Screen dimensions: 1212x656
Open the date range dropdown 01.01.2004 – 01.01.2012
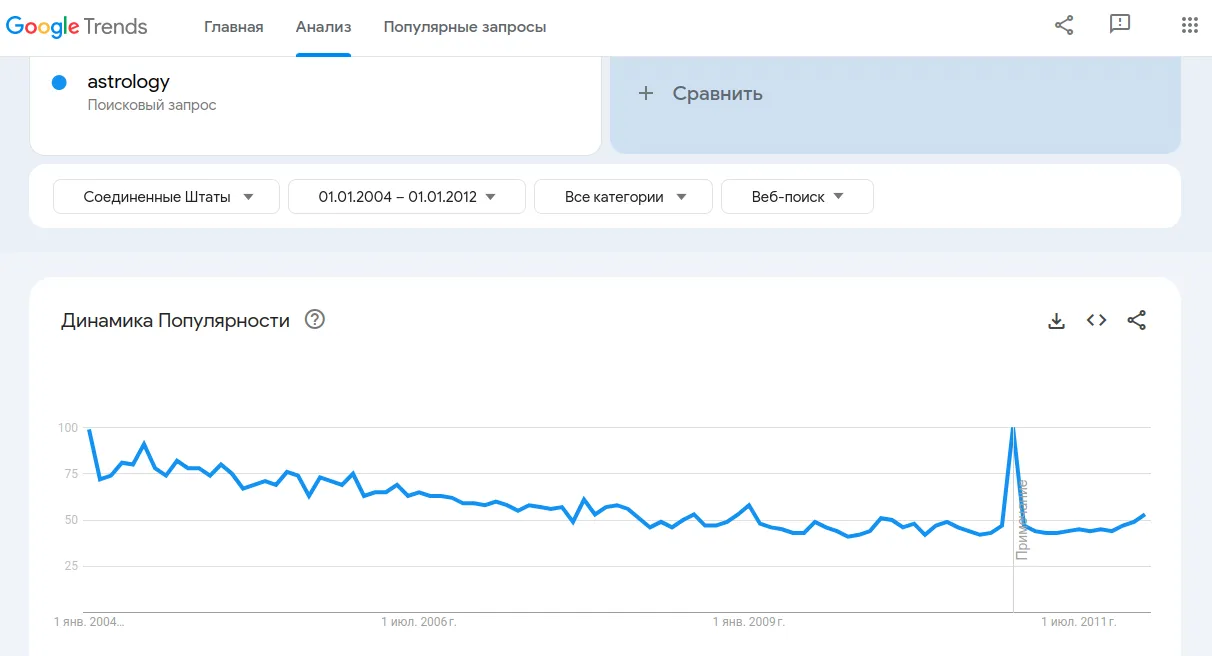[407, 197]
